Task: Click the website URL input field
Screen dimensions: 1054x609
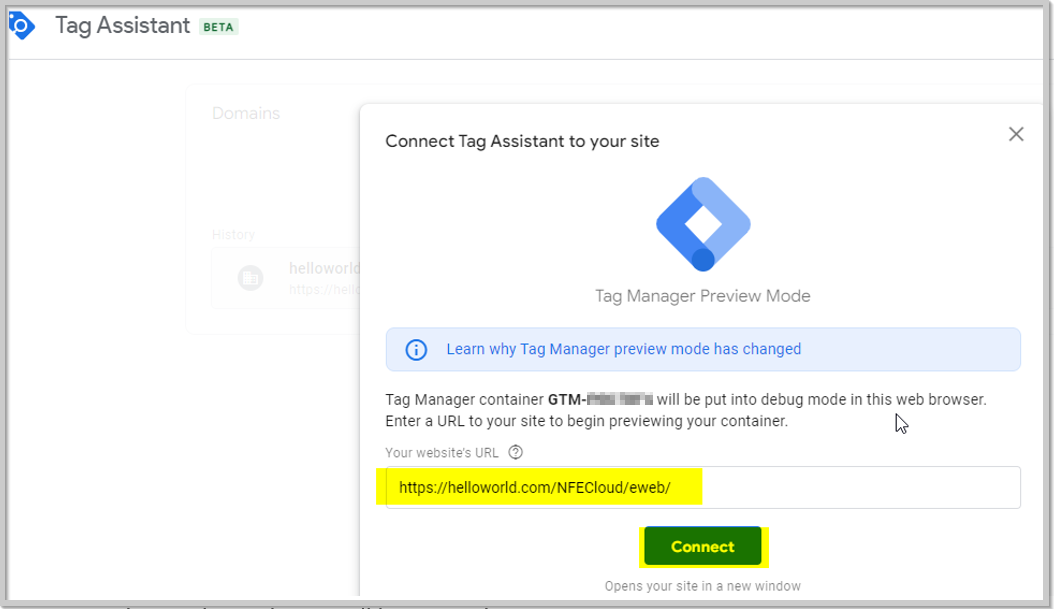Action: click(703, 487)
